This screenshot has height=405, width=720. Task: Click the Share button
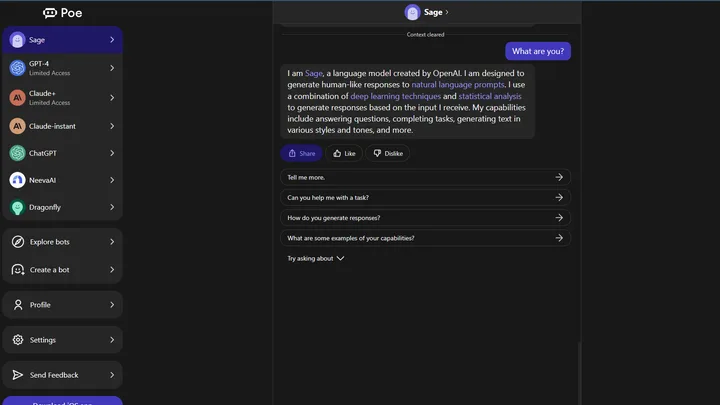(301, 153)
